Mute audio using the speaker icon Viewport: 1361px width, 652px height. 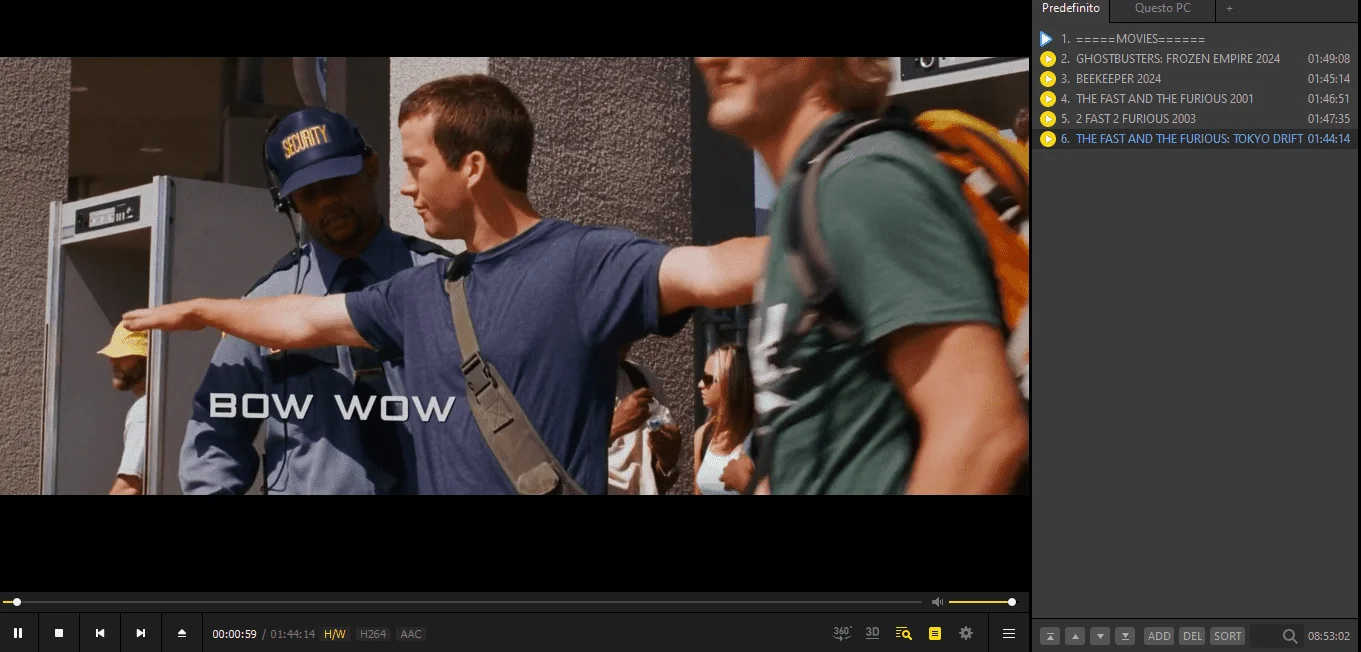click(937, 602)
